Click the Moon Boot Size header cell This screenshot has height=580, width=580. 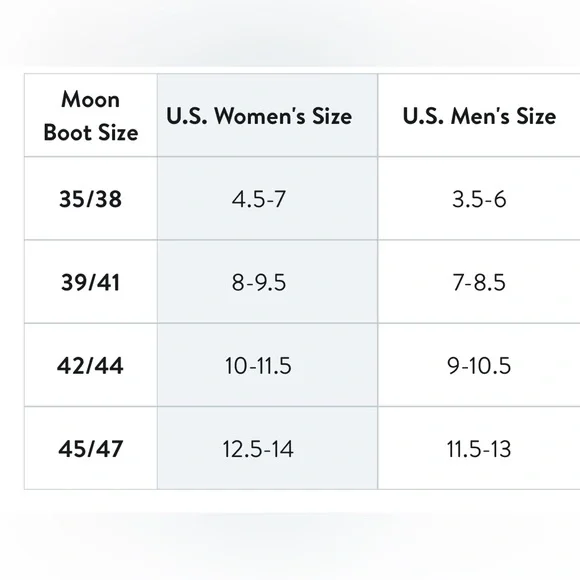pos(91,115)
